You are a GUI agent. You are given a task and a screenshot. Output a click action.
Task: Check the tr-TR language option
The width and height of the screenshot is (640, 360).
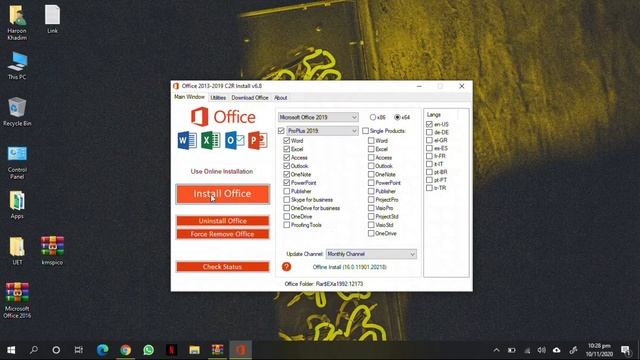click(429, 188)
